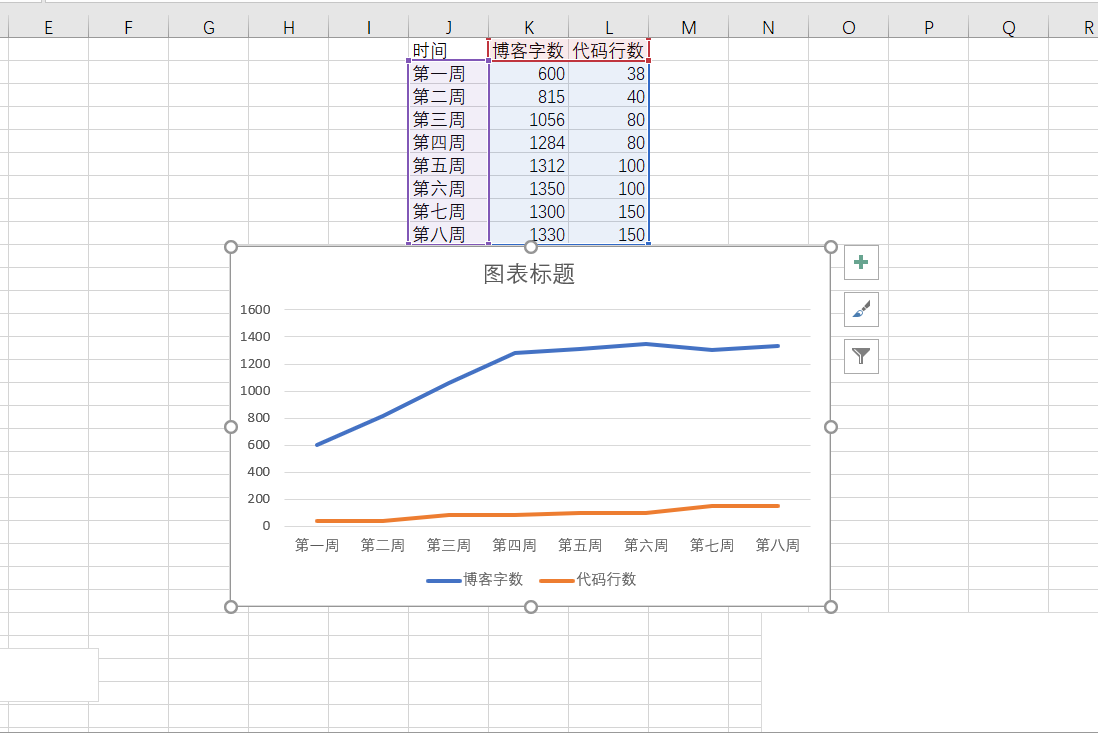Select cell 第一周 in the table
This screenshot has width=1098, height=733.
448,74
